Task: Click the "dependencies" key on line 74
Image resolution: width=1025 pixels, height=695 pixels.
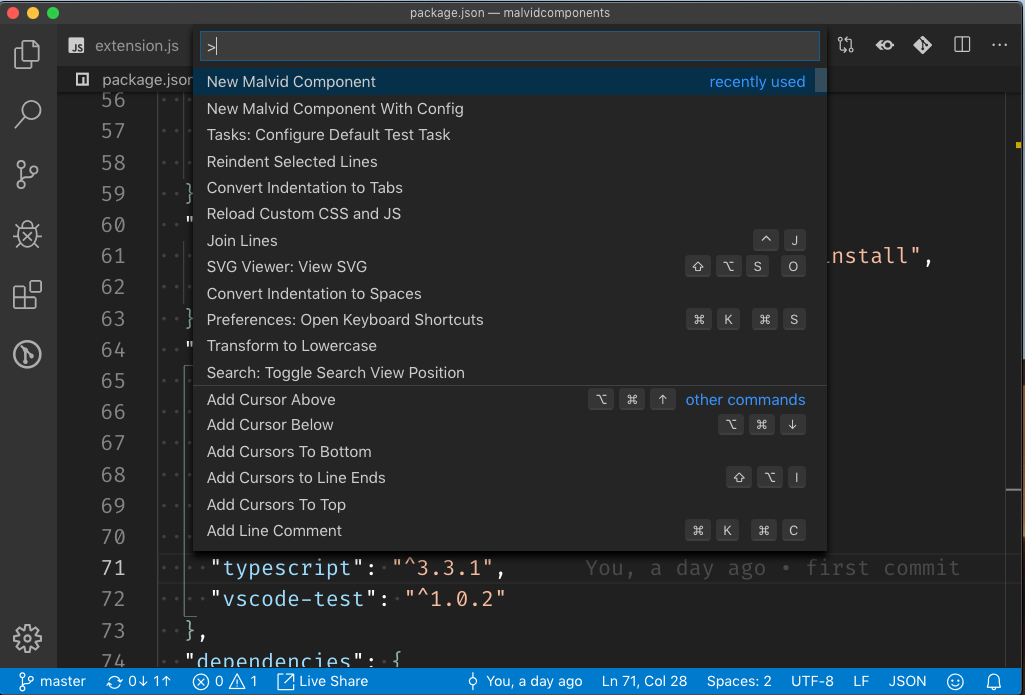Action: coord(275,660)
